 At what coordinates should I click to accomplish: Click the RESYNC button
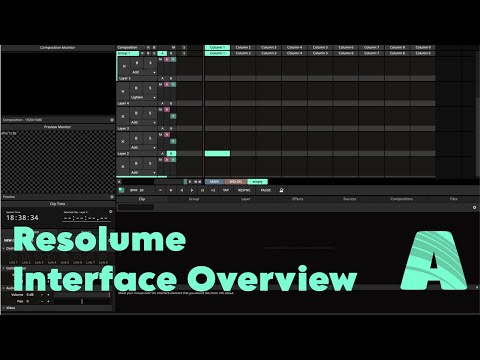244,190
